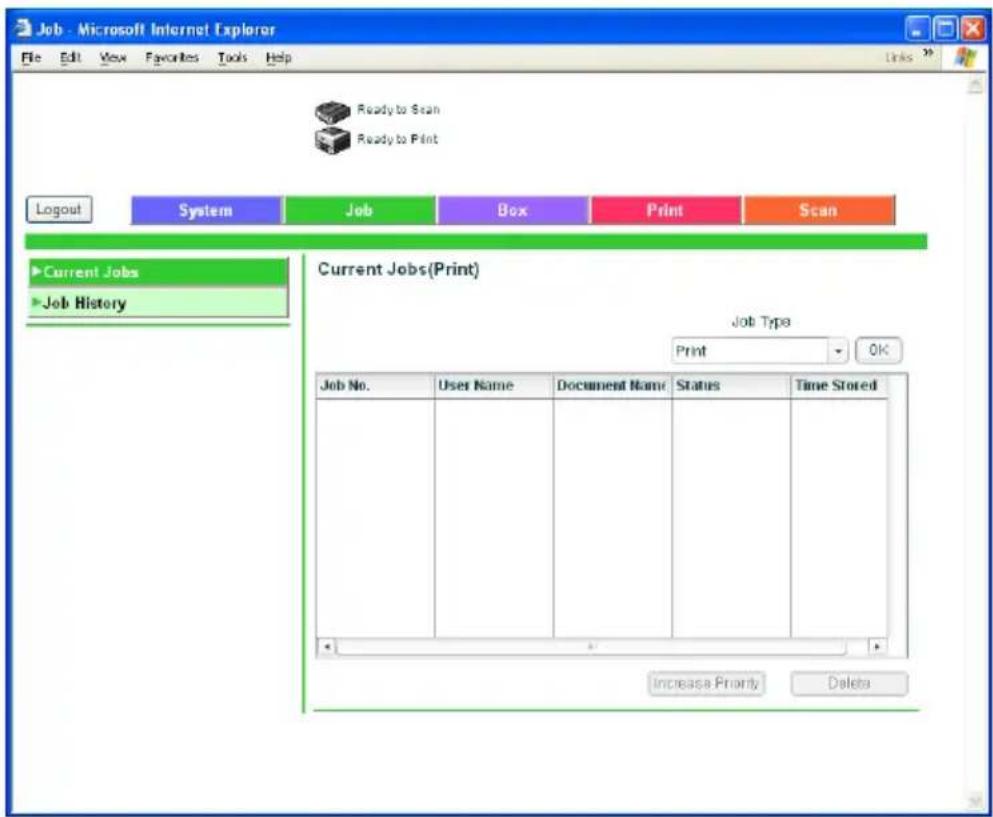This screenshot has width=993, height=817.
Task: Click the Job No. column header
Action: [375, 386]
